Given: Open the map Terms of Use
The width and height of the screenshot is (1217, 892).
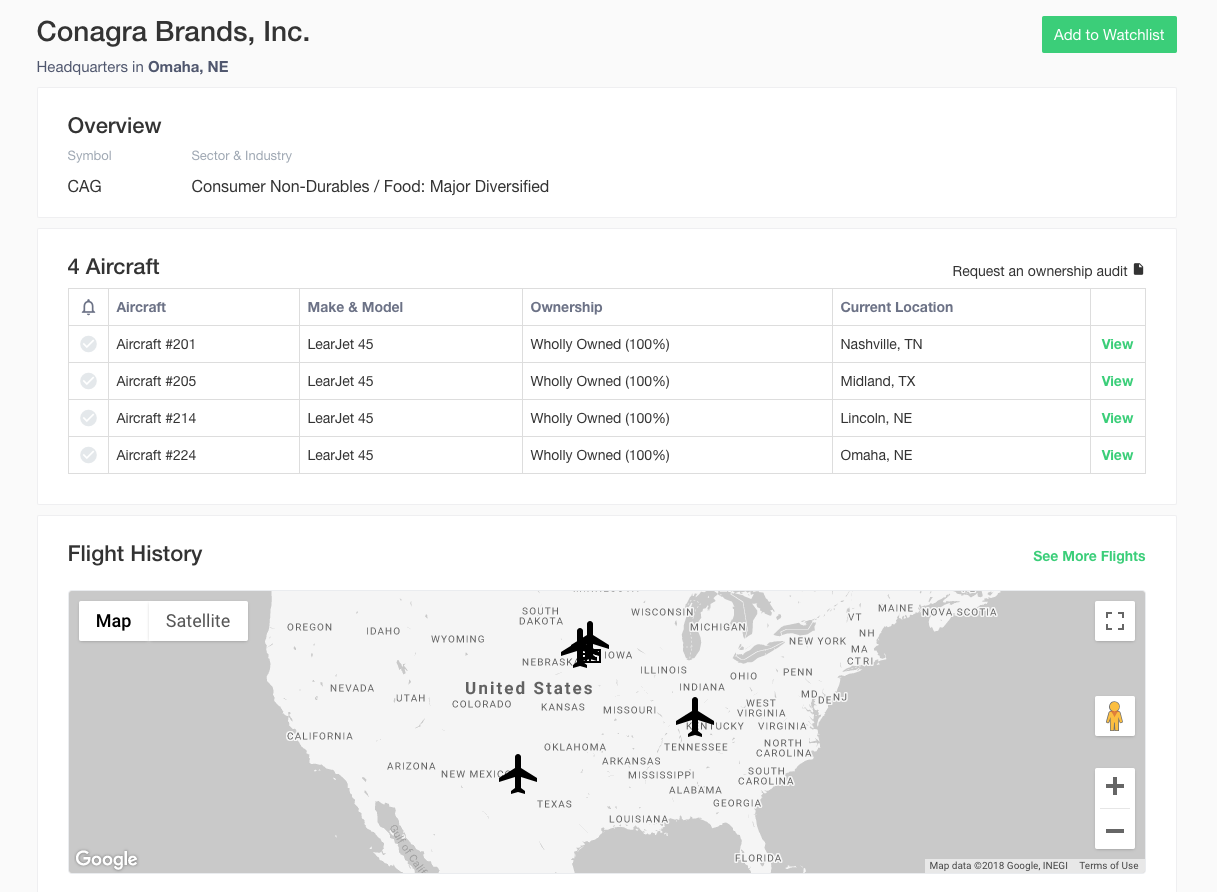Looking at the screenshot, I should 1108,866.
